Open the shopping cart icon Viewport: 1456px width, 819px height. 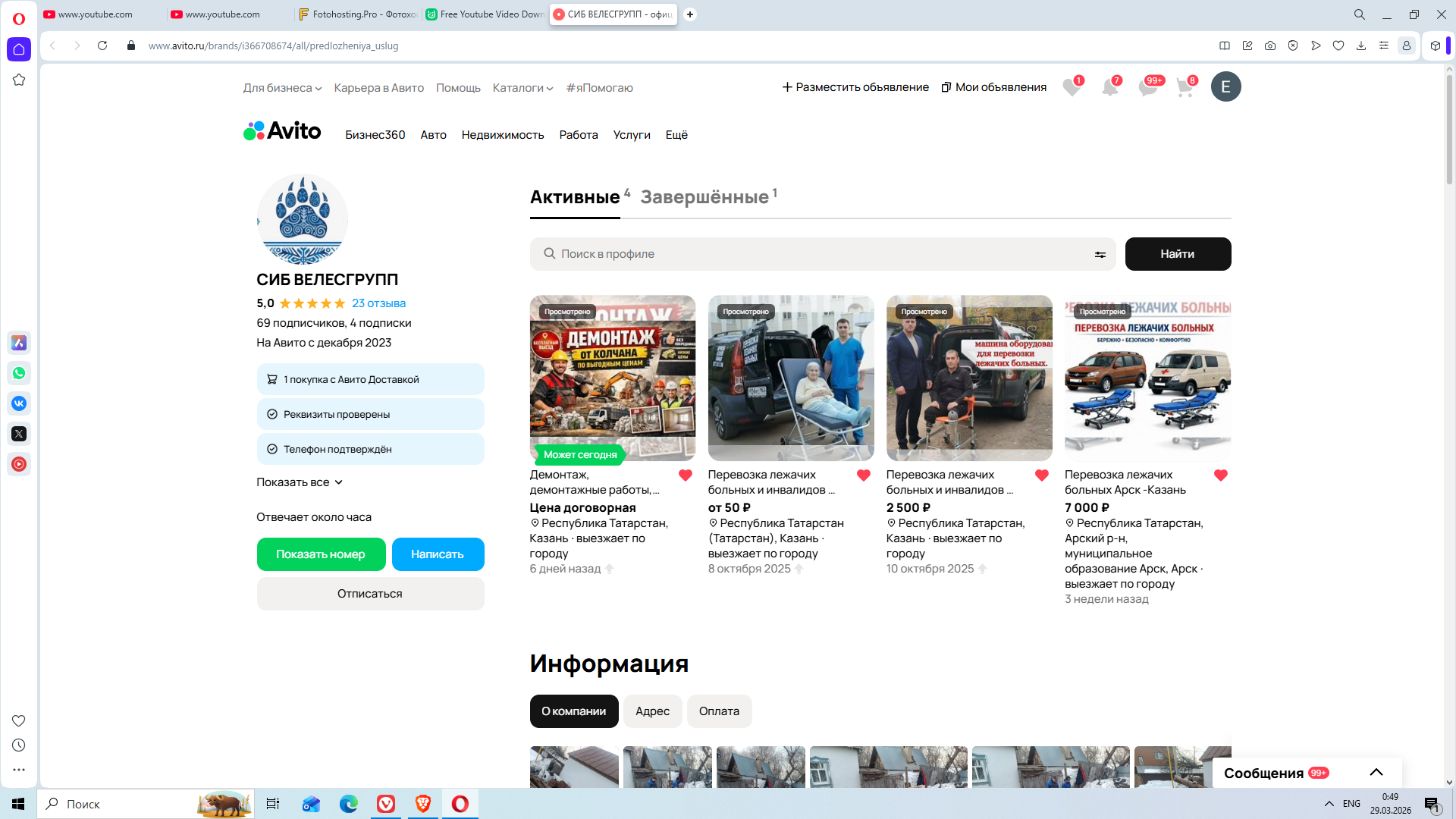(1185, 88)
